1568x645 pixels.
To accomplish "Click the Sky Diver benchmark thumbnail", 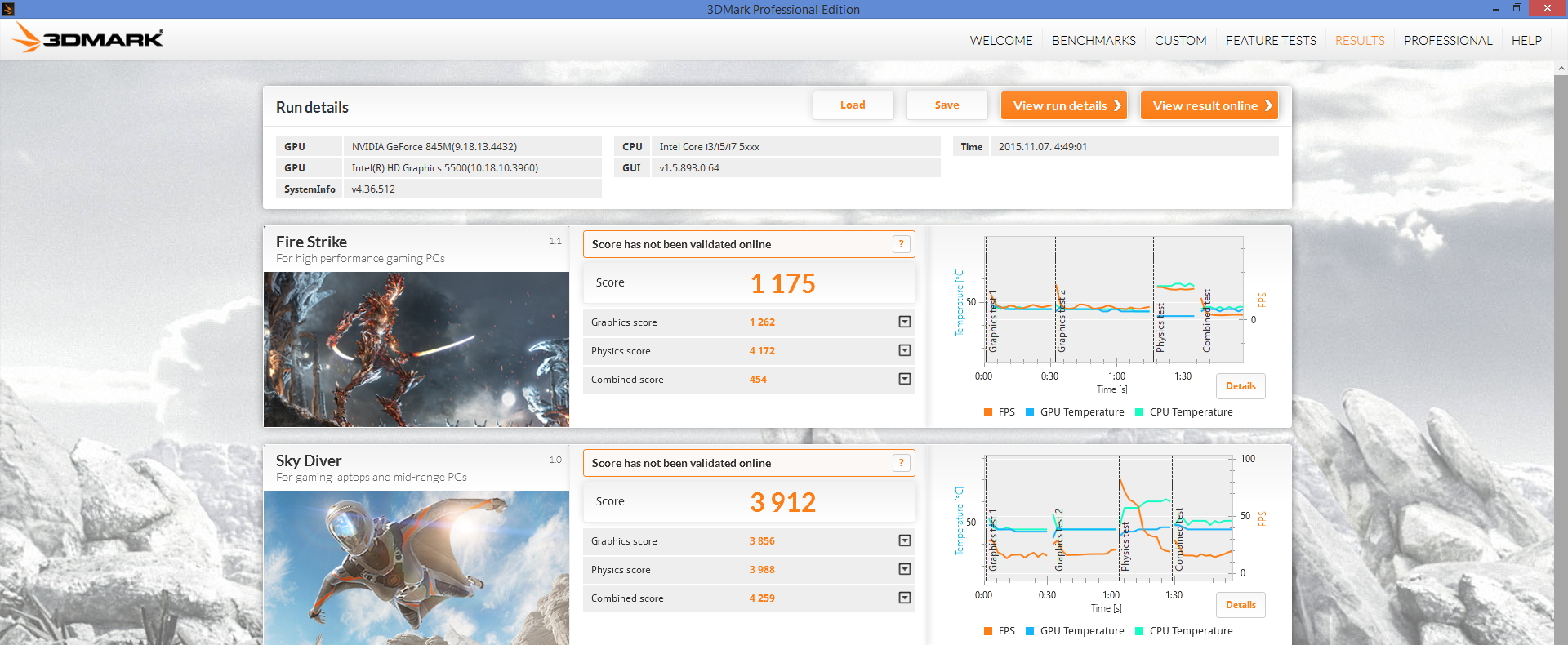I will pos(416,567).
